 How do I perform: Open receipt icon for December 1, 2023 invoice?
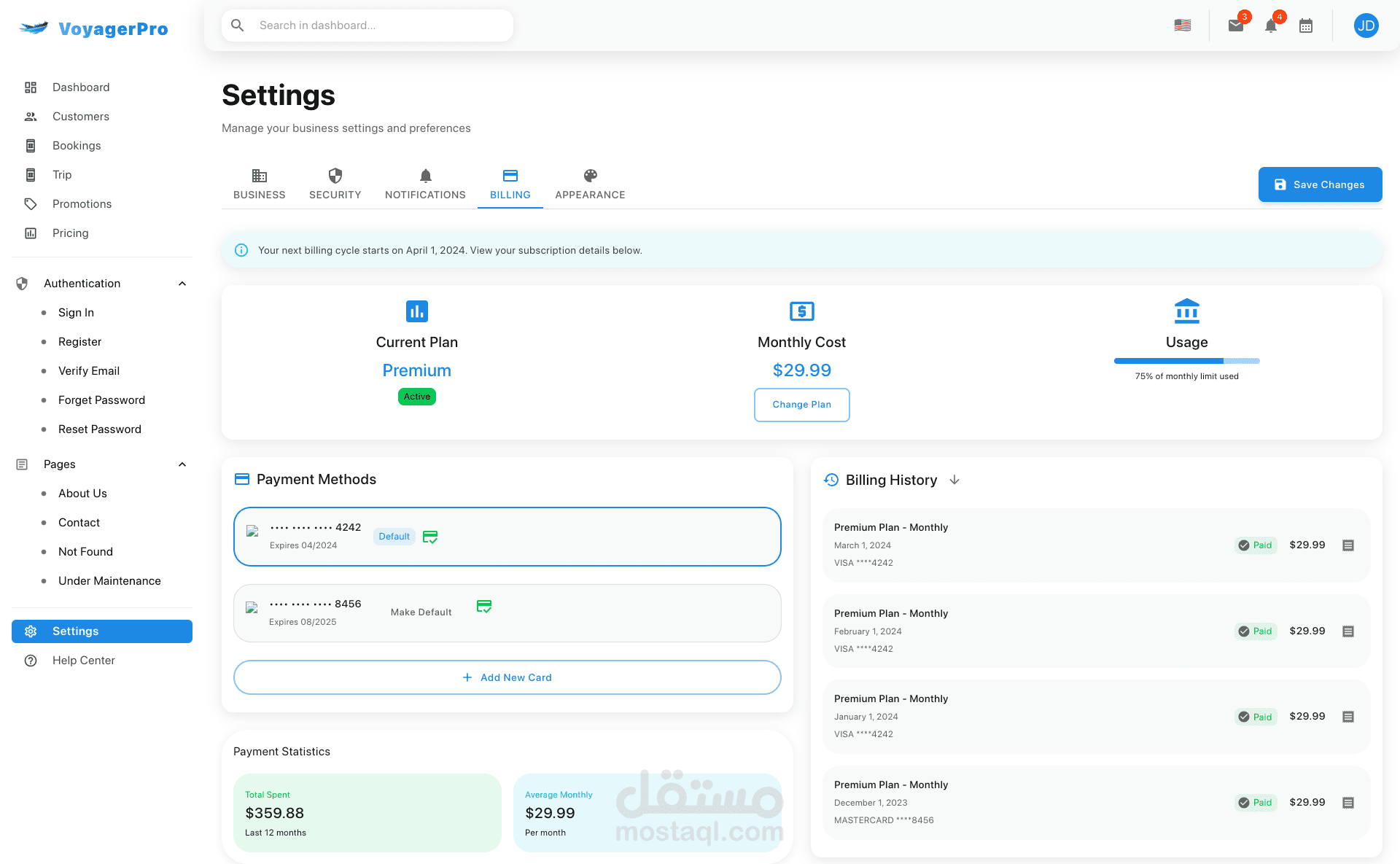(1348, 803)
